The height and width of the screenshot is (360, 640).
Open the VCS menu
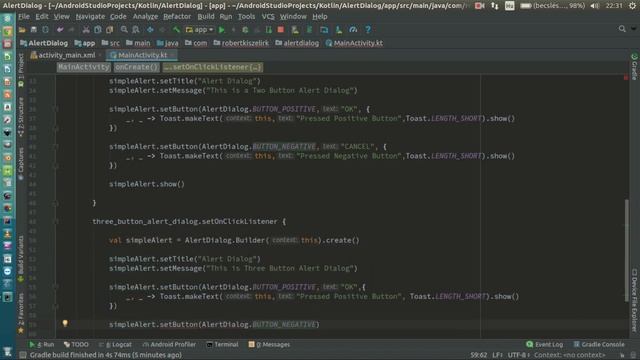tap(268, 16)
